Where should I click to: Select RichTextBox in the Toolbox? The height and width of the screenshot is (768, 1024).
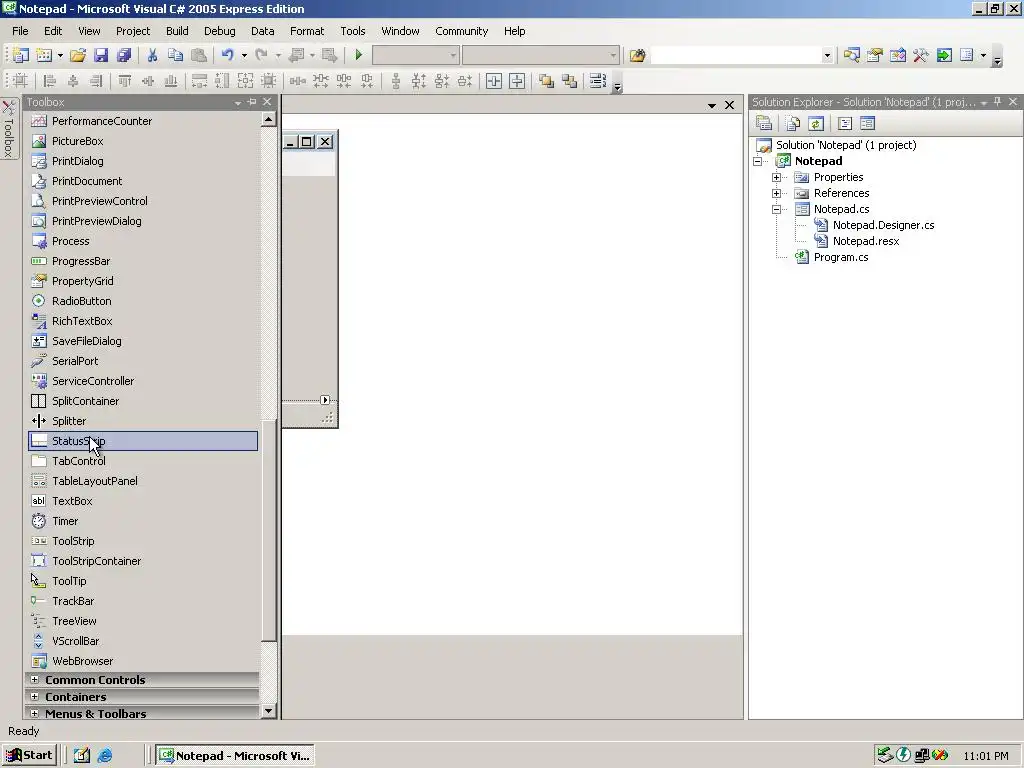(x=143, y=321)
